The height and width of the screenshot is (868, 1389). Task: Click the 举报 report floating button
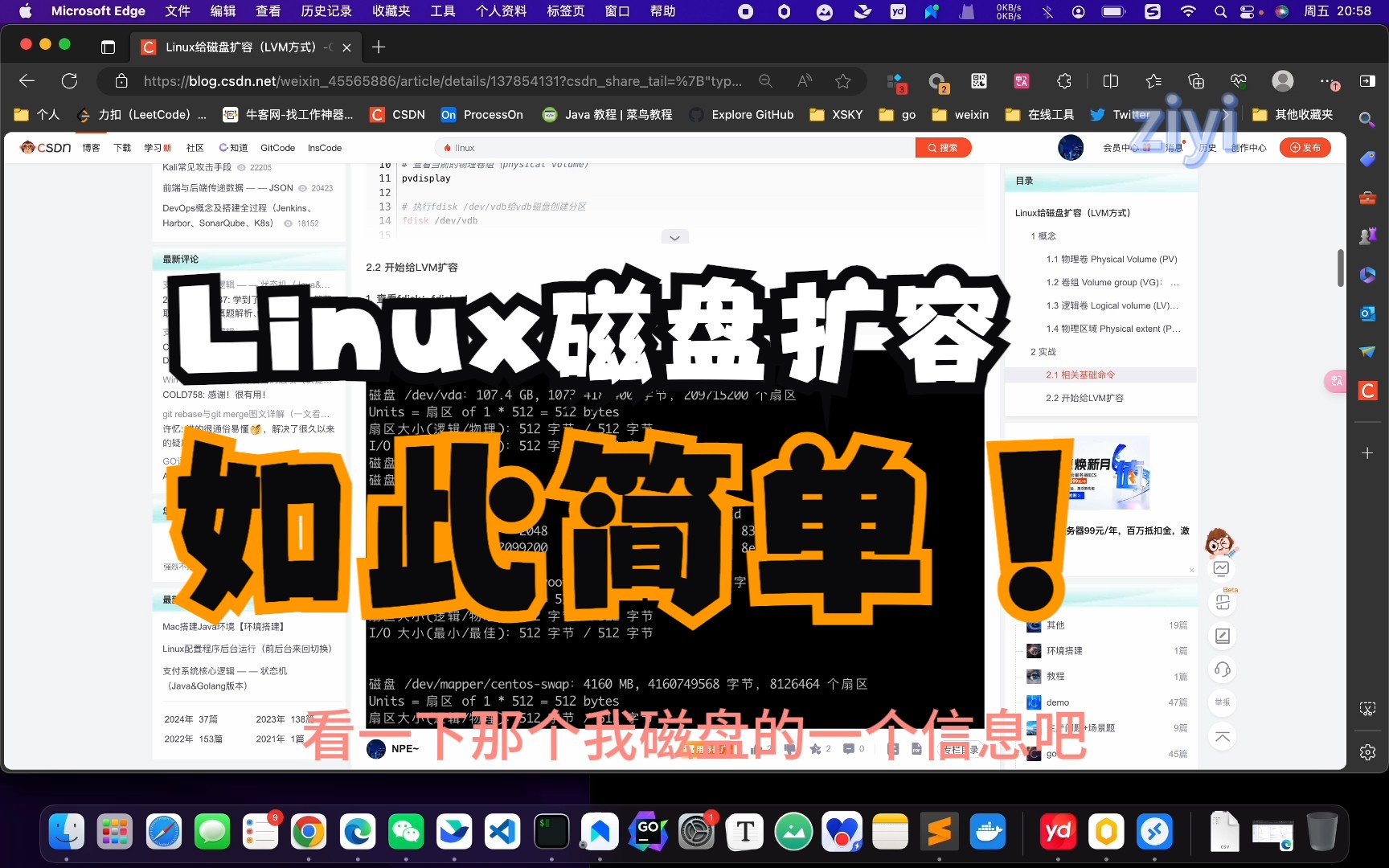point(1222,702)
